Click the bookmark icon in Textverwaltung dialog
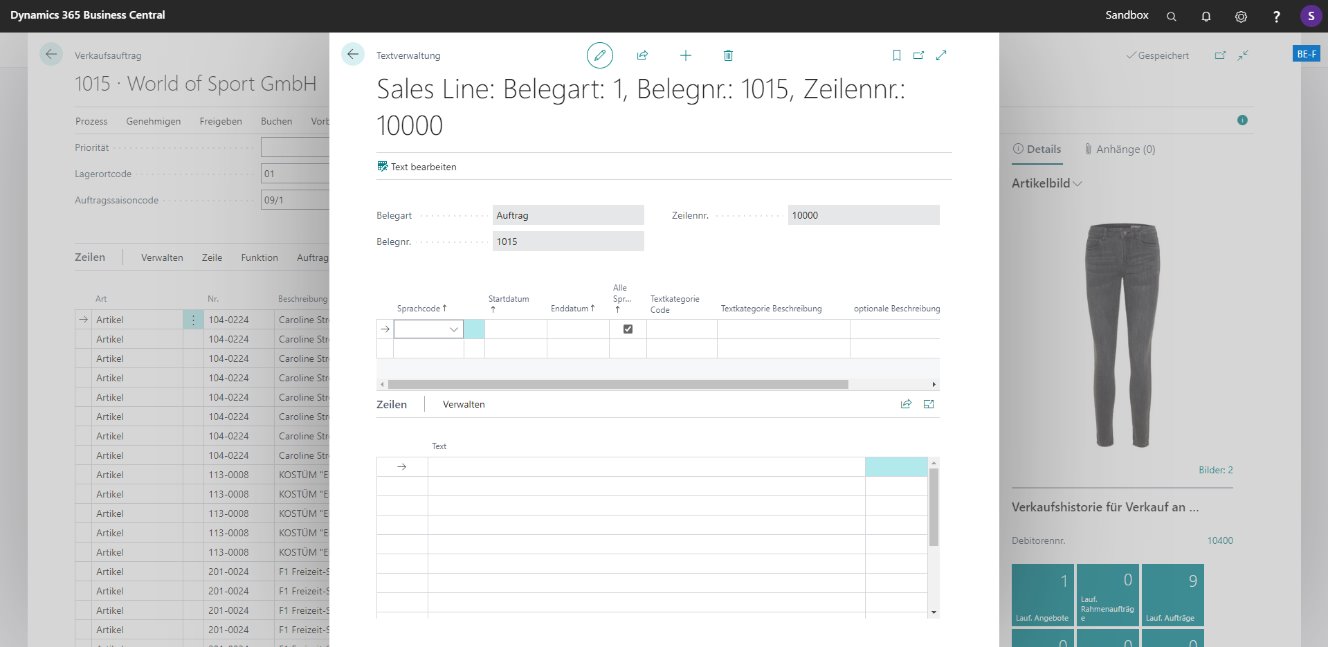The image size is (1328, 647). (x=896, y=56)
